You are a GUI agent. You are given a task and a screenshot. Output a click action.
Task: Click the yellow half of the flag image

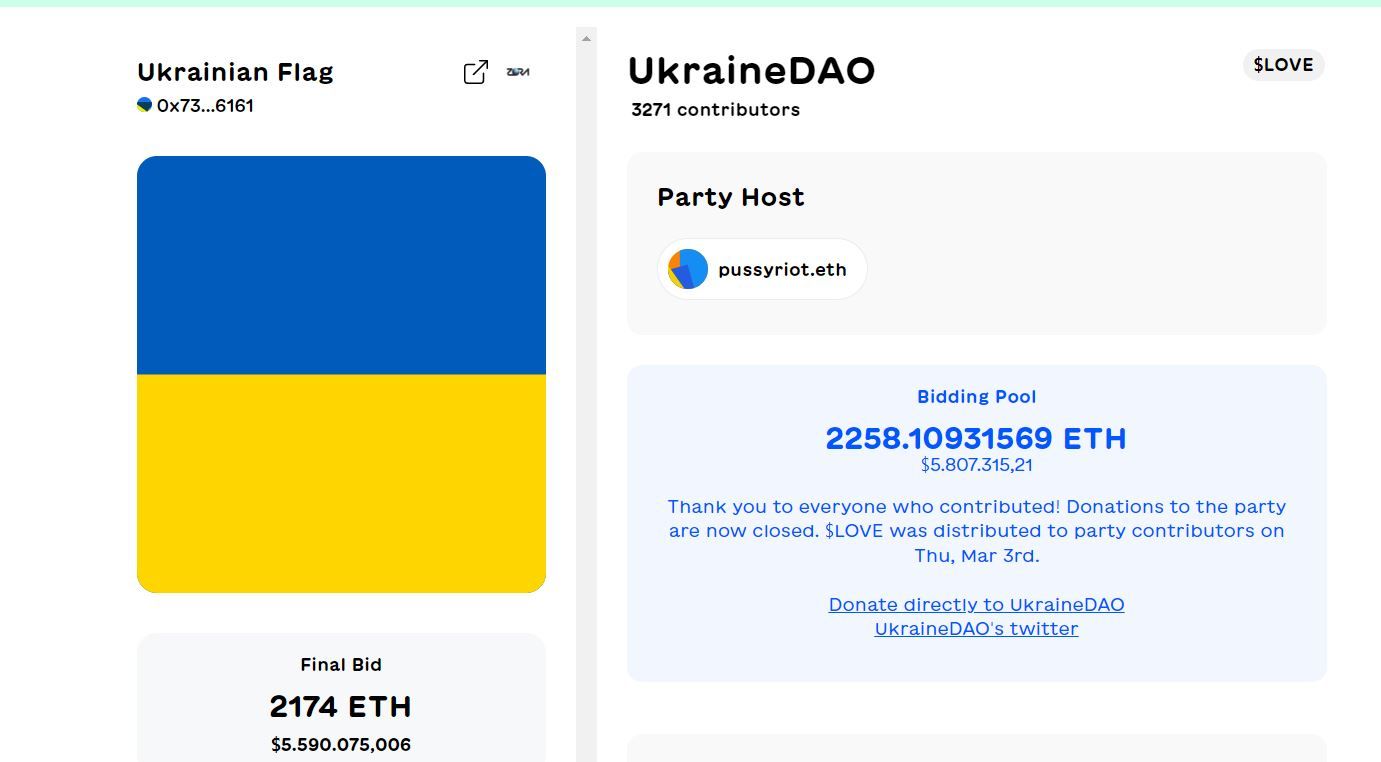(341, 483)
